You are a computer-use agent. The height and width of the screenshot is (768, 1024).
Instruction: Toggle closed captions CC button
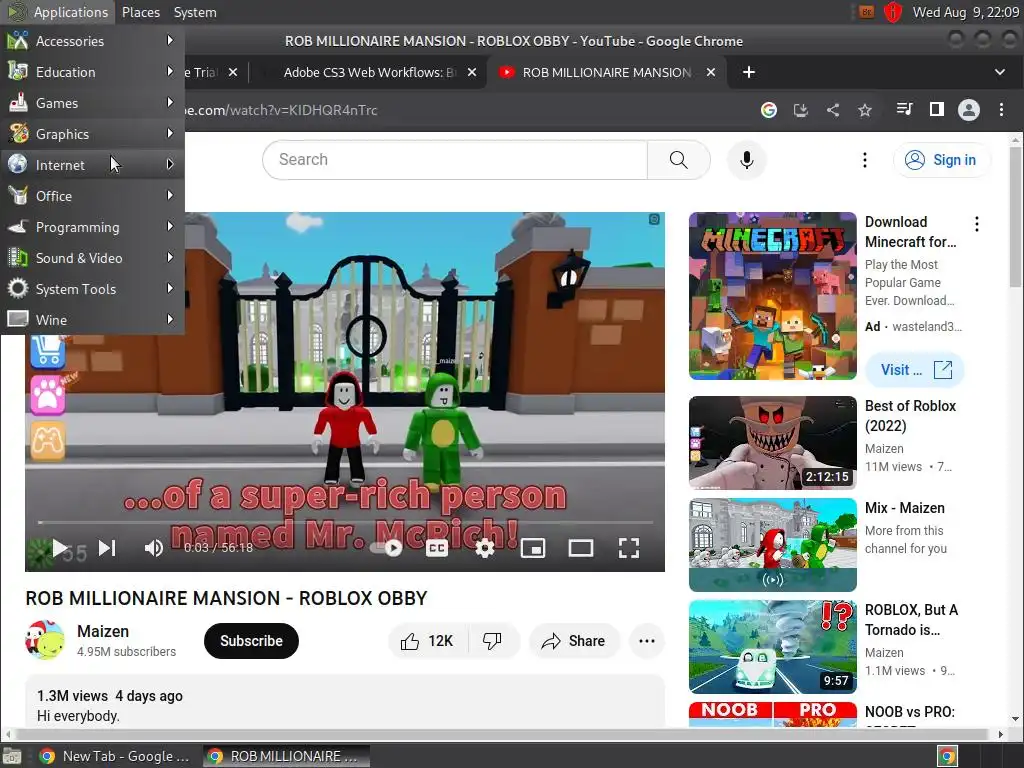[437, 548]
